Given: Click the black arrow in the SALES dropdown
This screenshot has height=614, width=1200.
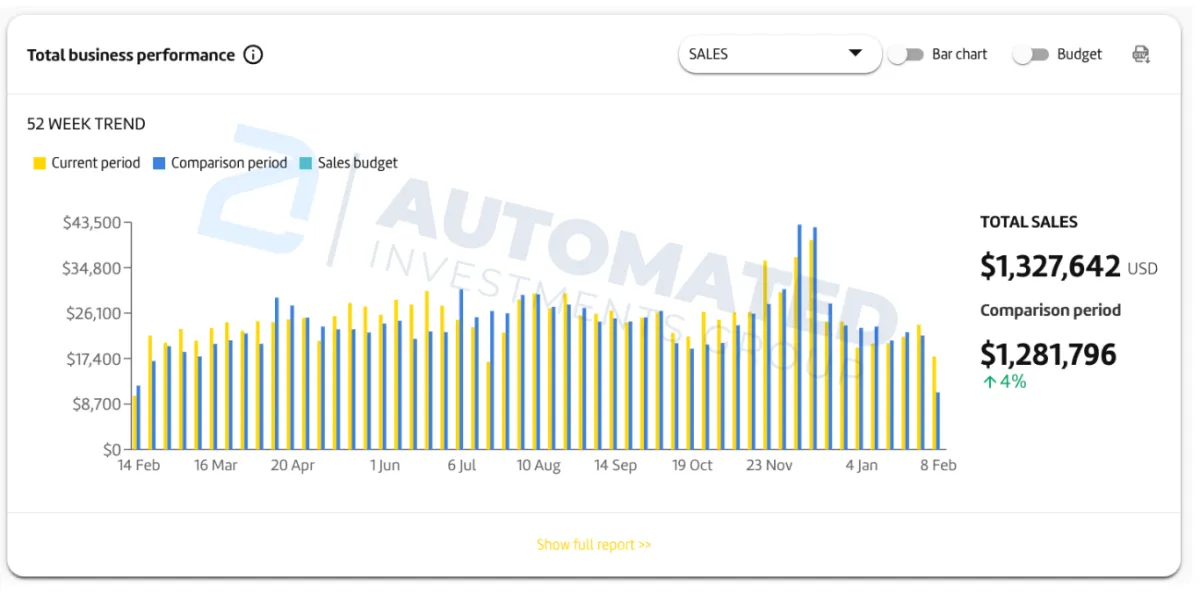Looking at the screenshot, I should (x=855, y=54).
